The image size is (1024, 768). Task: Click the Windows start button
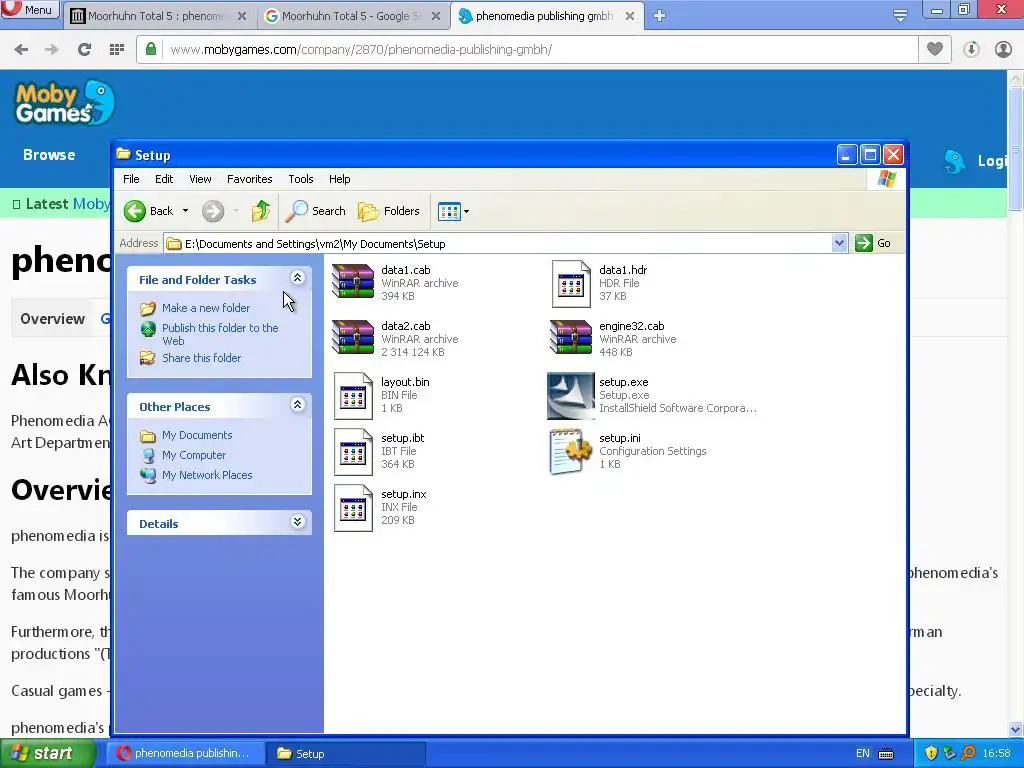(x=47, y=754)
